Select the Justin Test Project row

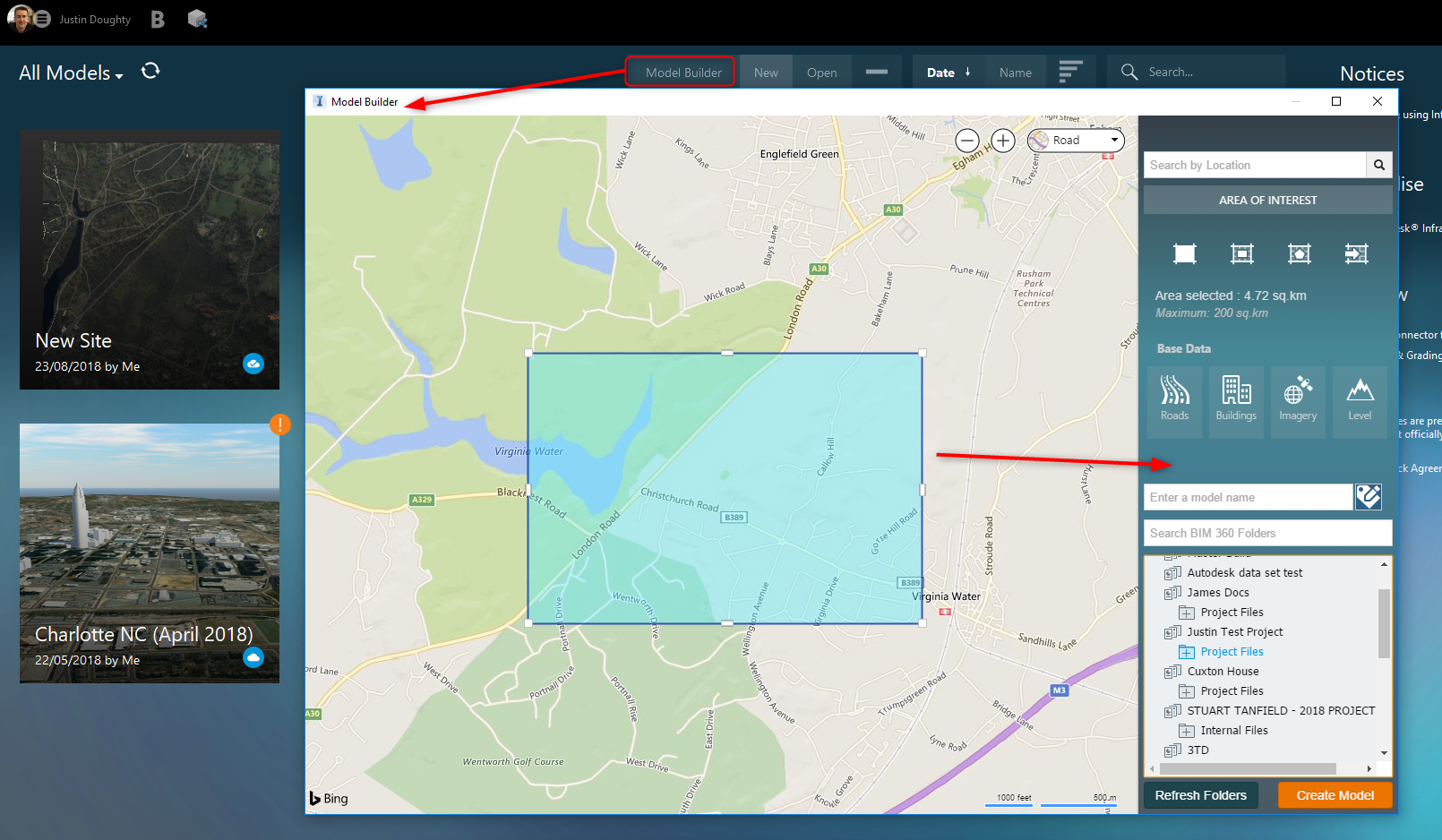1235,632
